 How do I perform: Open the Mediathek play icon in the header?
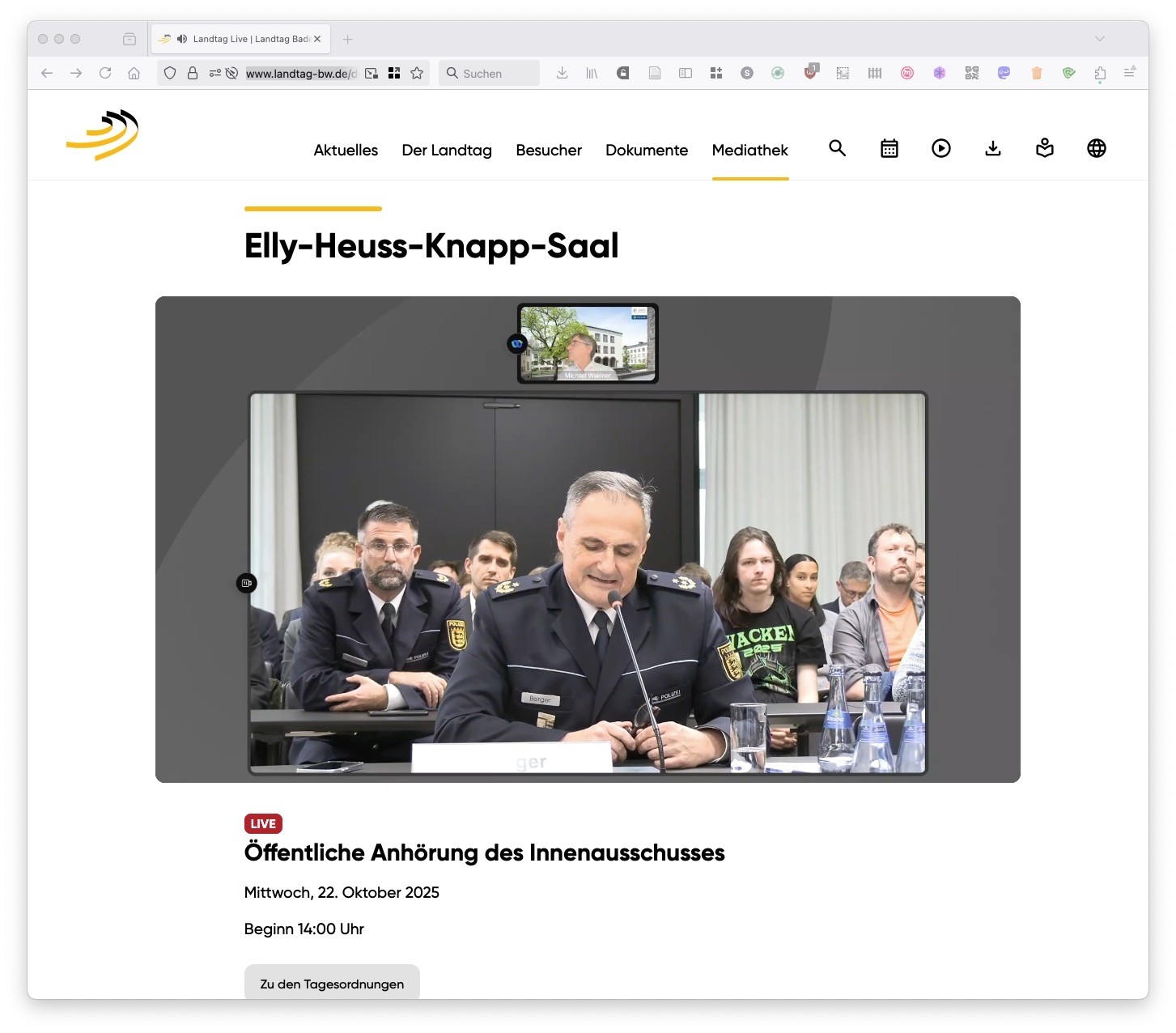pyautogui.click(x=940, y=149)
